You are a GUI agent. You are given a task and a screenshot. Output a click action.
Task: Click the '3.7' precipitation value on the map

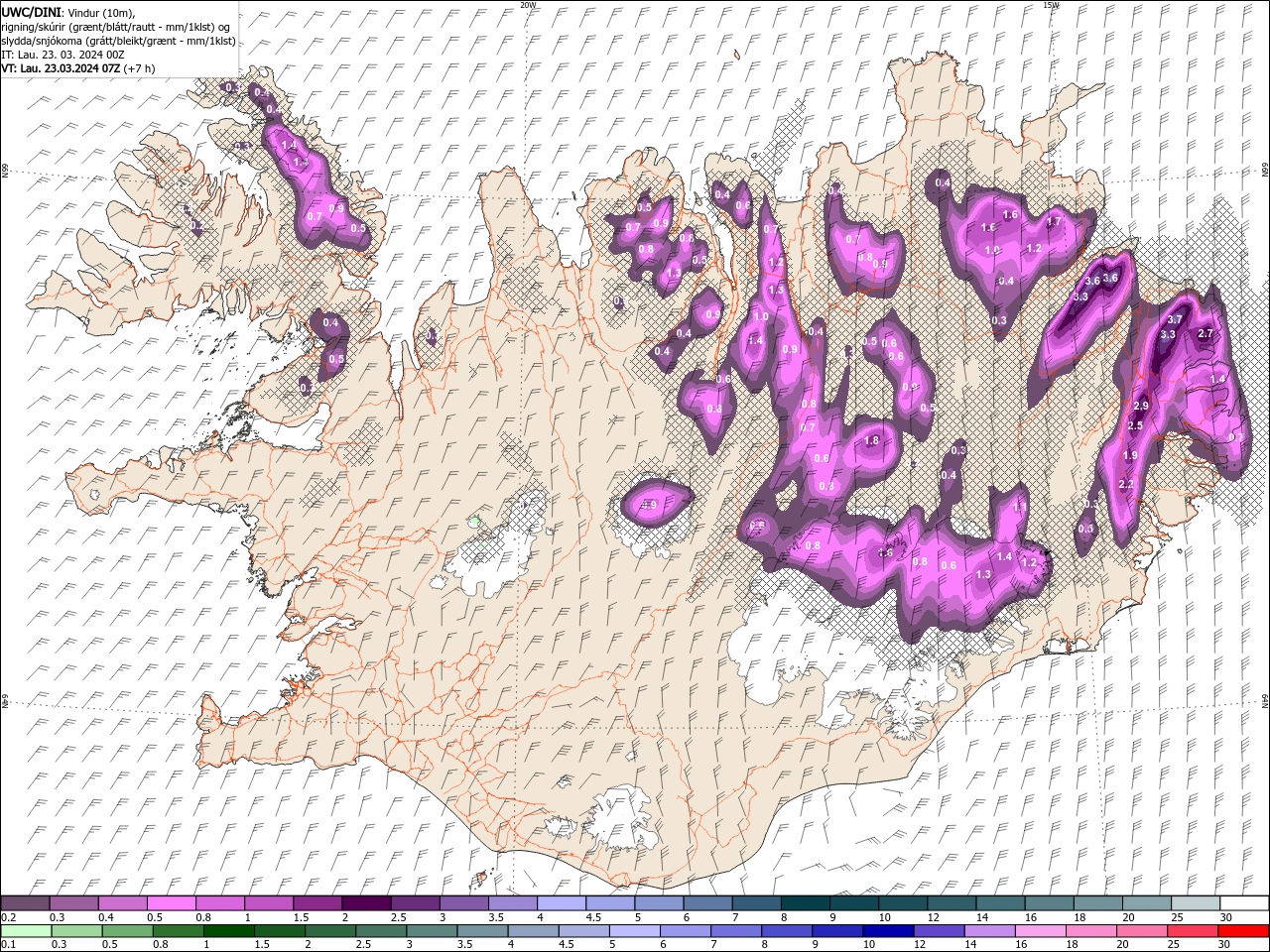tap(1175, 319)
